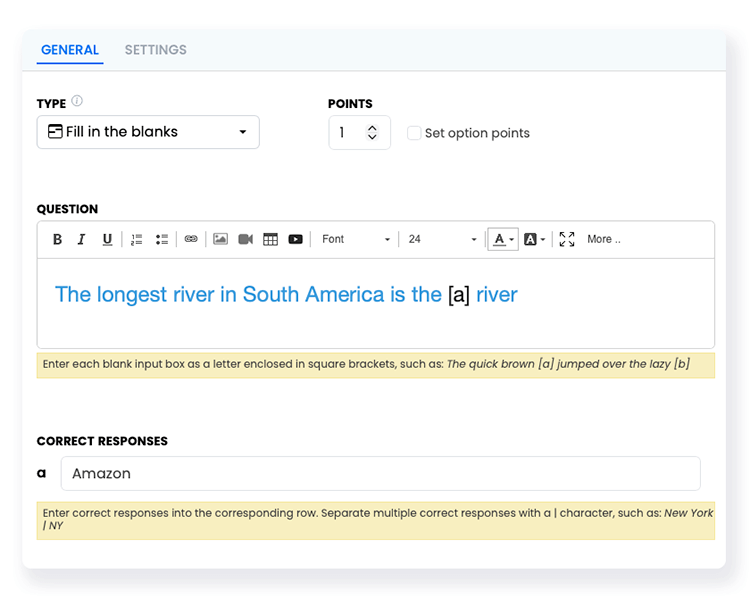Insert a table into the question
Screen dimensions: 750x598
click(x=270, y=239)
